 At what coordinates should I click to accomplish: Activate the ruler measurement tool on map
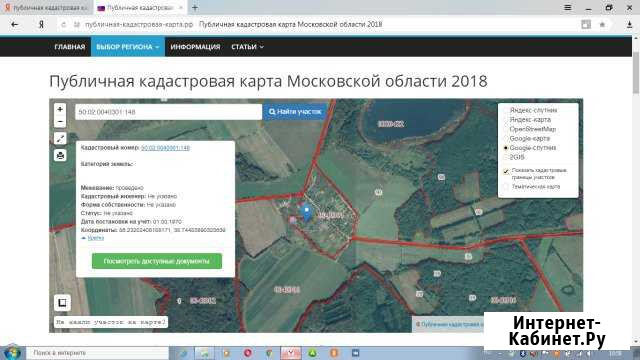[60, 138]
